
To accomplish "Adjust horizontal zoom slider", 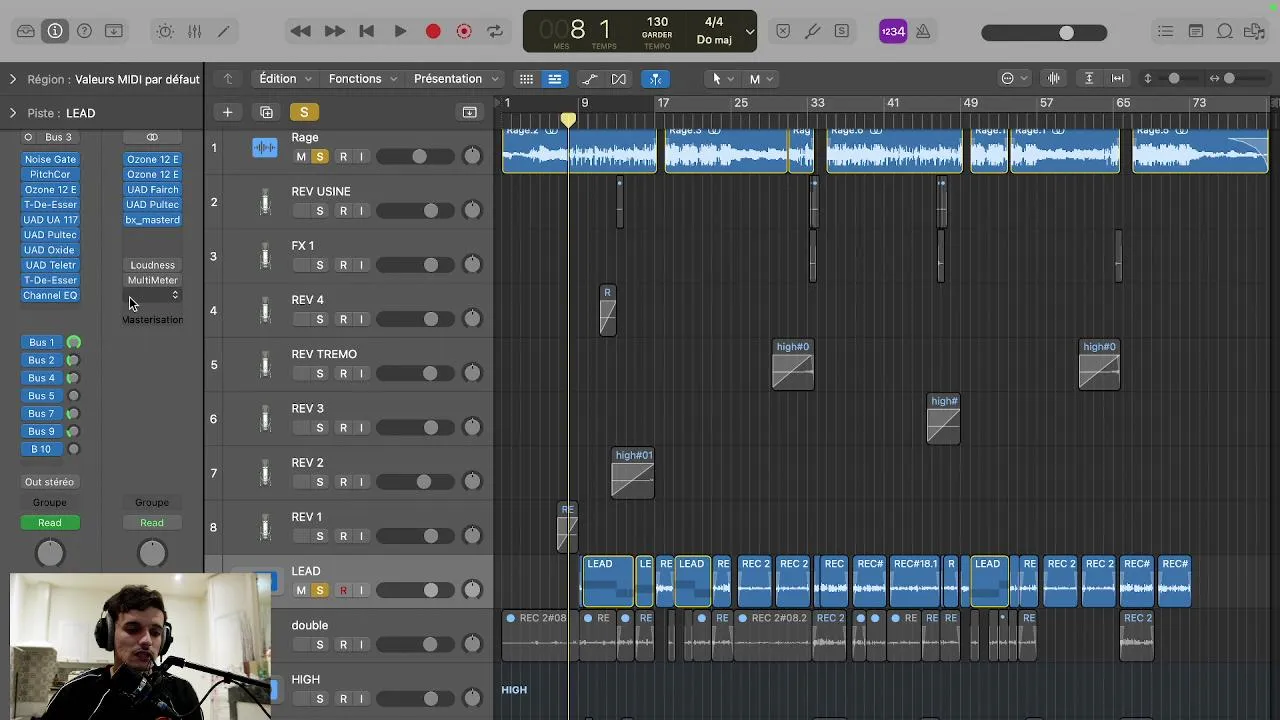I will [x=1228, y=79].
